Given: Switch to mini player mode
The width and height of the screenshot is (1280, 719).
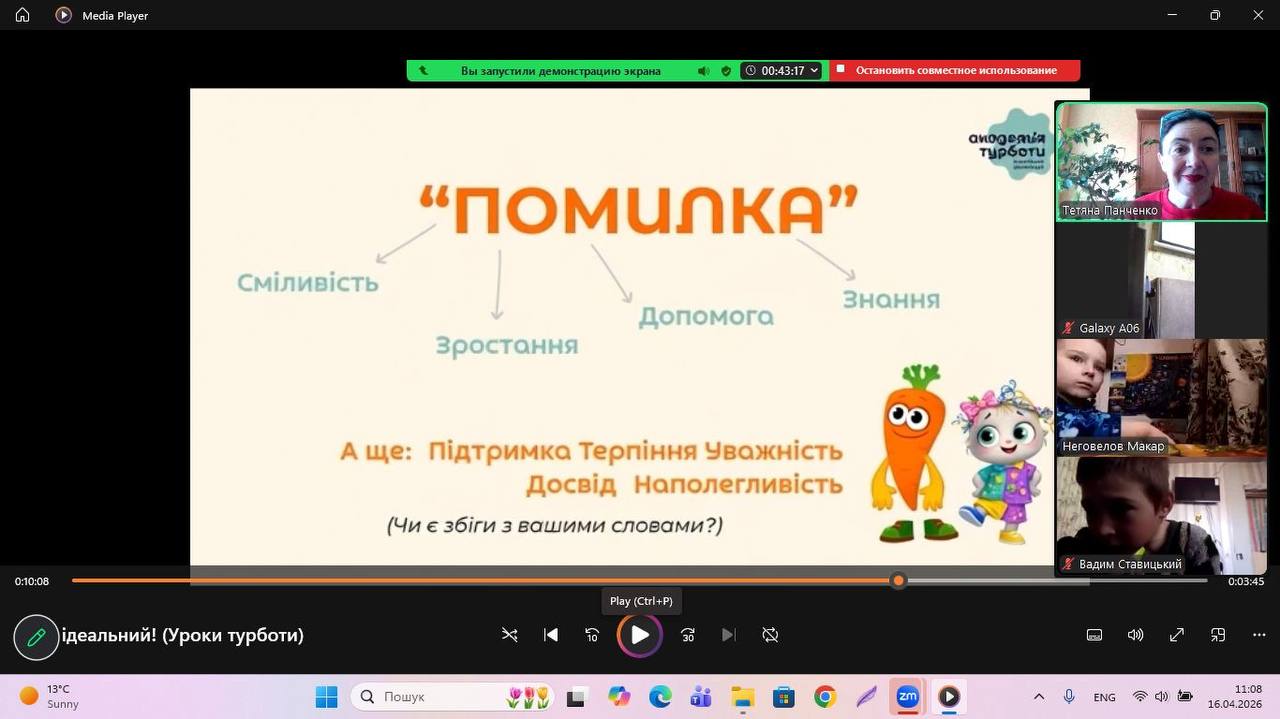Looking at the screenshot, I should (x=1218, y=635).
